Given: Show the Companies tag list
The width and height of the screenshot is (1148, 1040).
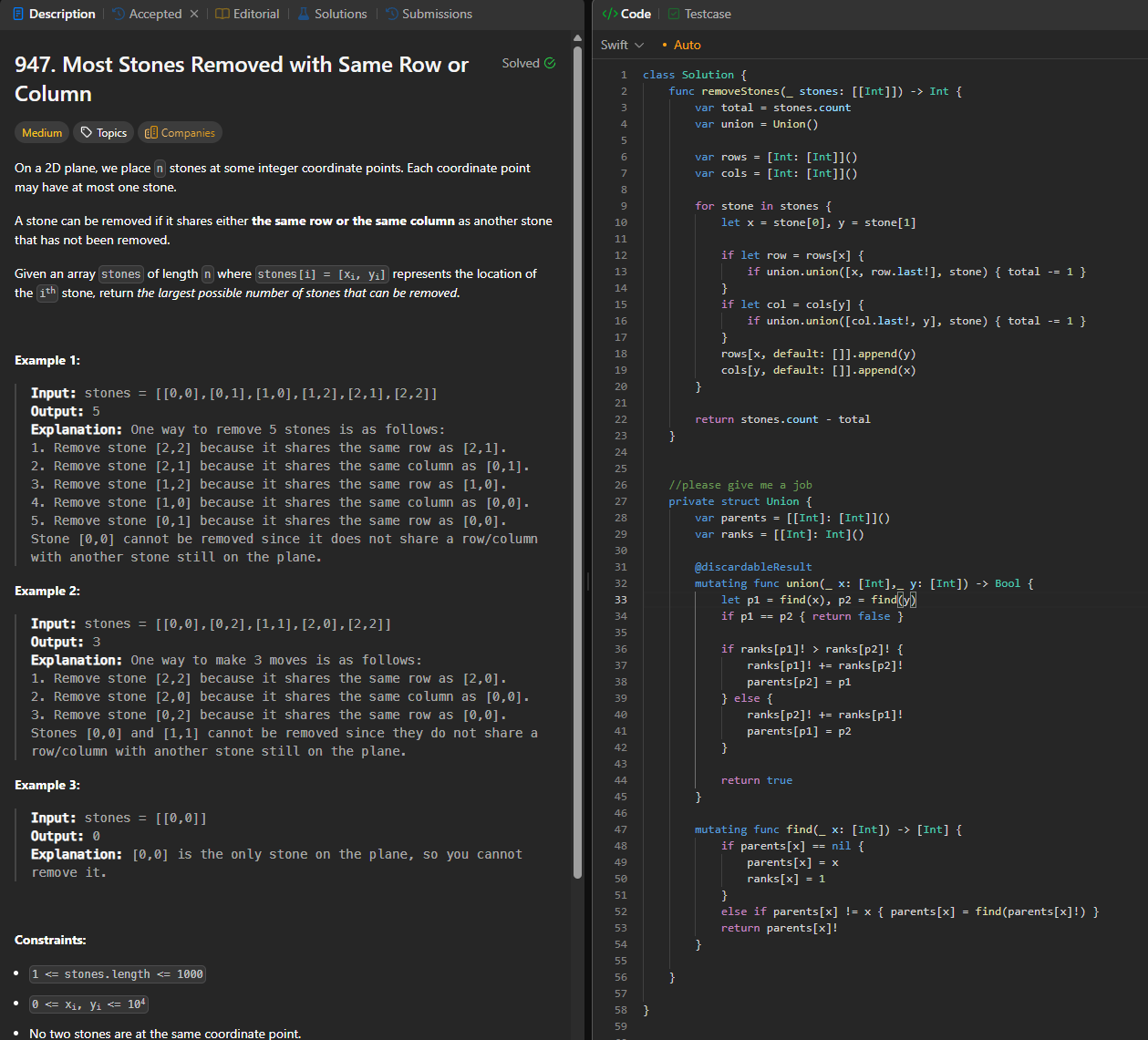Looking at the screenshot, I should click(x=180, y=133).
